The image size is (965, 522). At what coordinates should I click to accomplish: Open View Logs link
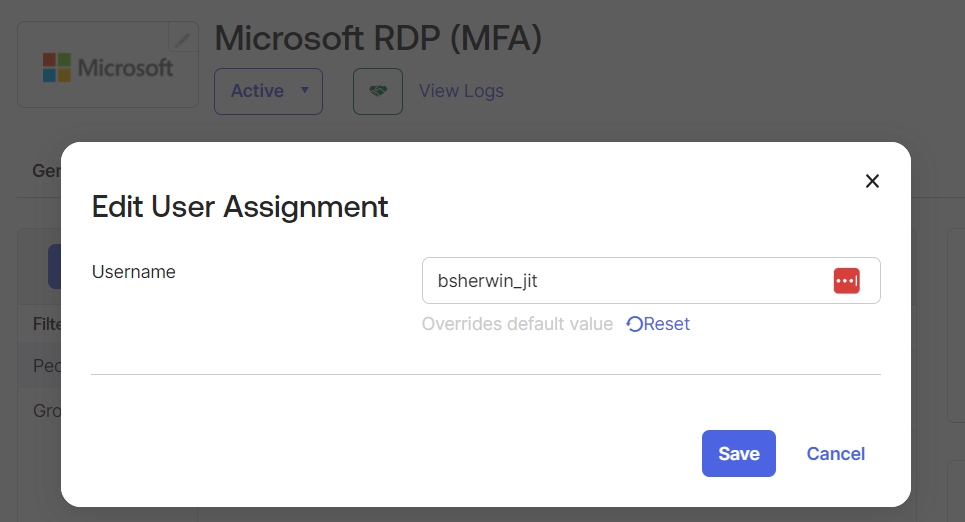coord(461,91)
